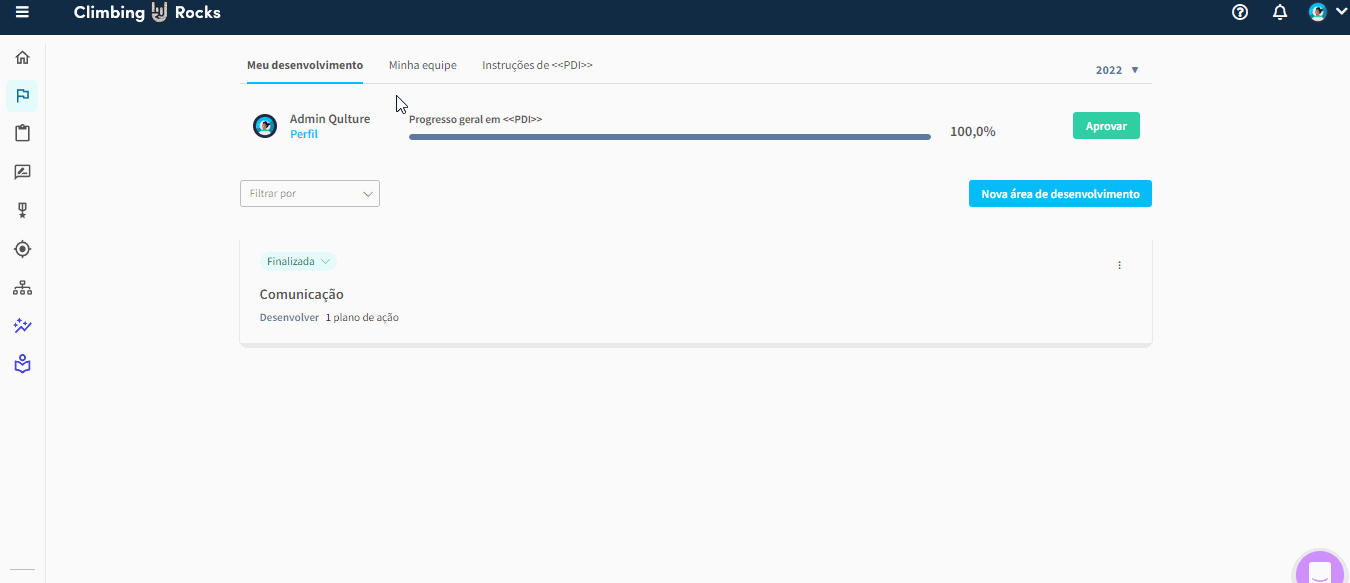Open the help question mark icon
1350x583 pixels.
coord(1240,13)
